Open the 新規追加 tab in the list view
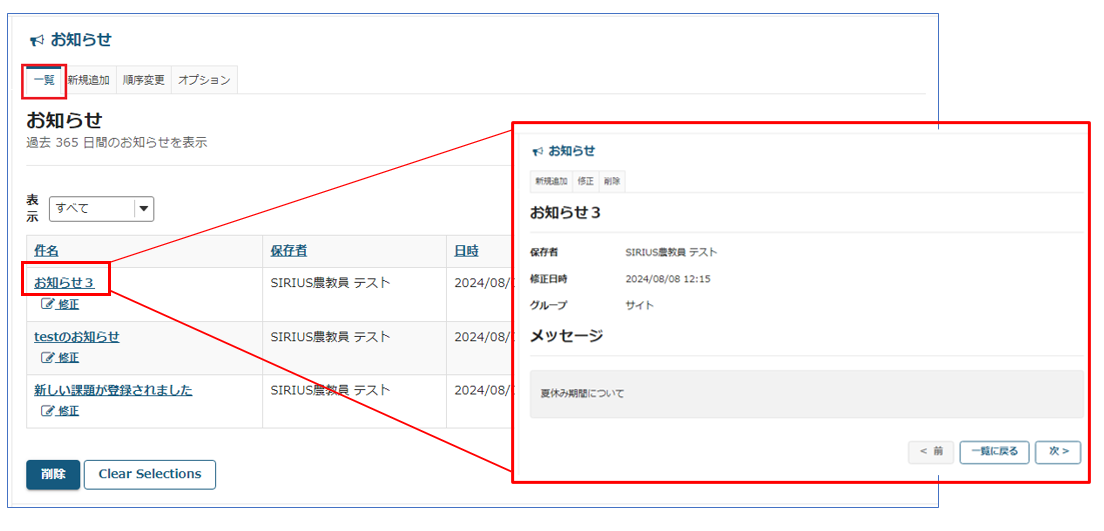Screen dimensions: 1104x531 [89, 80]
